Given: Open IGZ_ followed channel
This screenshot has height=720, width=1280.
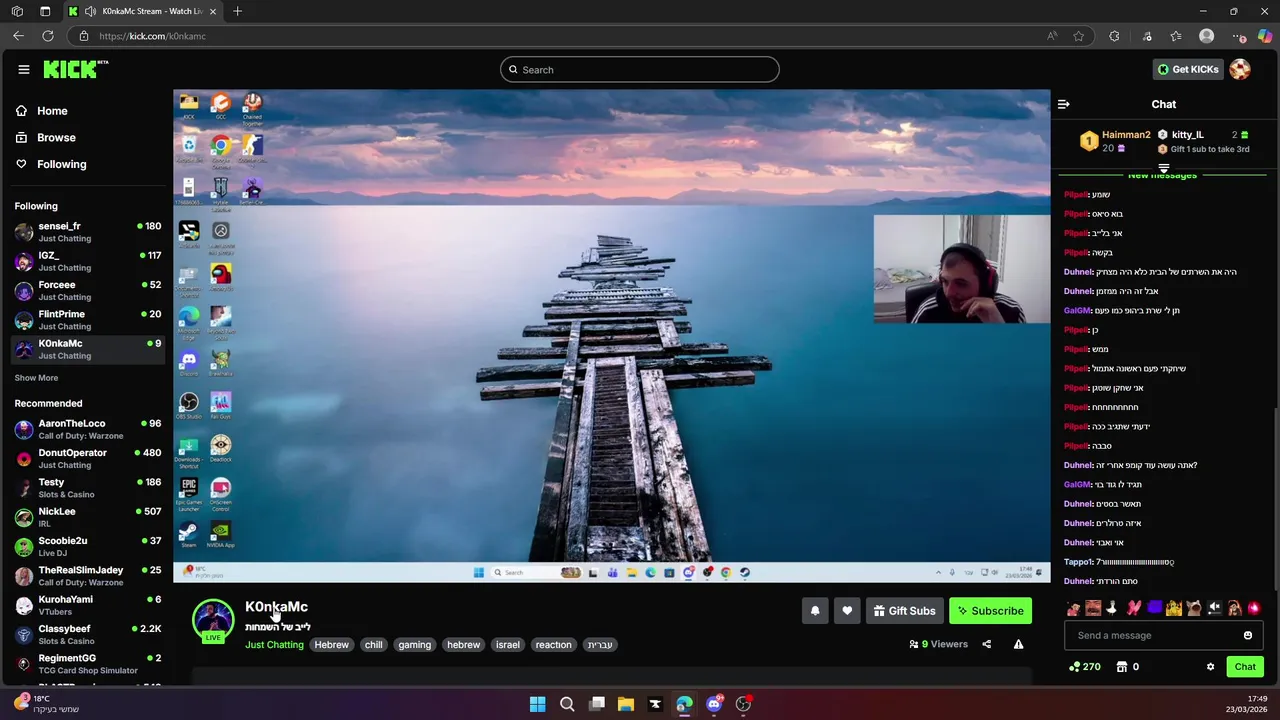Looking at the screenshot, I should (x=88, y=261).
